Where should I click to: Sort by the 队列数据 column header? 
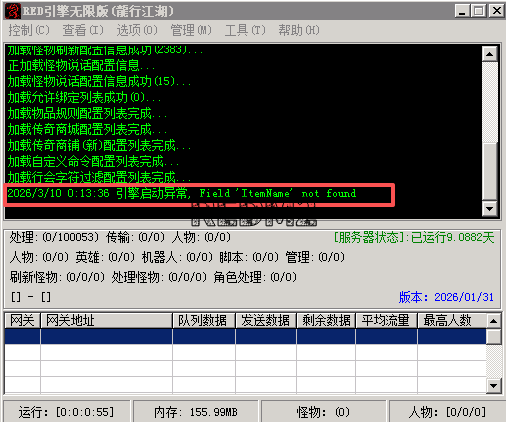point(204,321)
